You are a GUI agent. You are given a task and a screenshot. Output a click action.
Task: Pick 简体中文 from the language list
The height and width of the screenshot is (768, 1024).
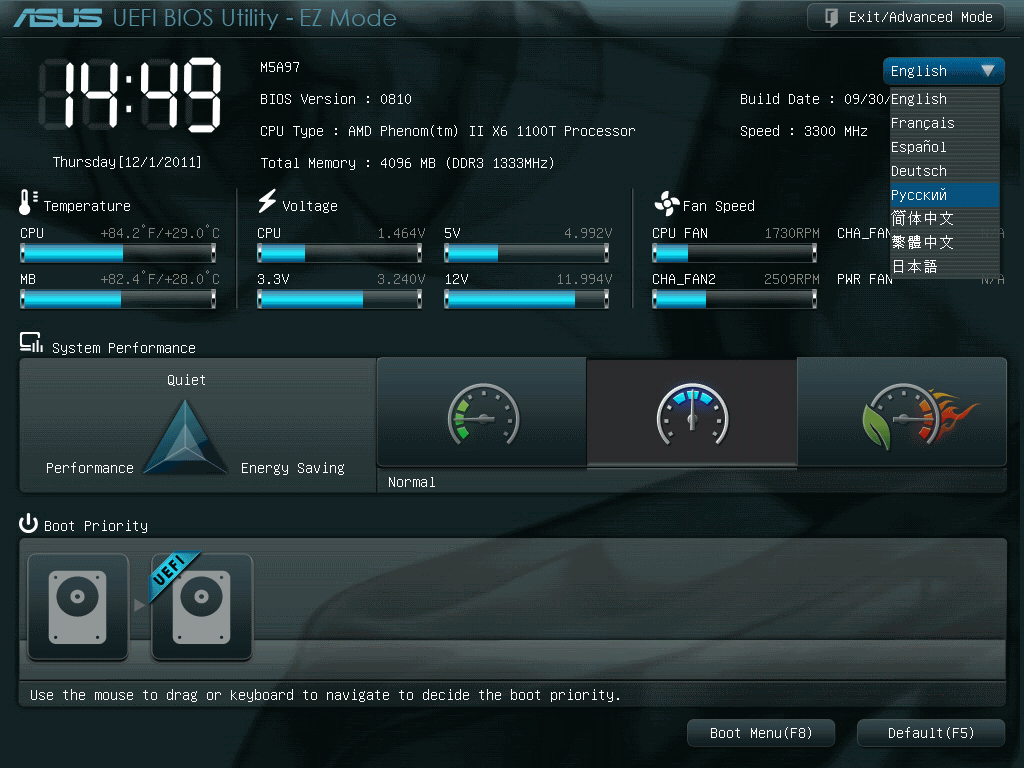944,219
